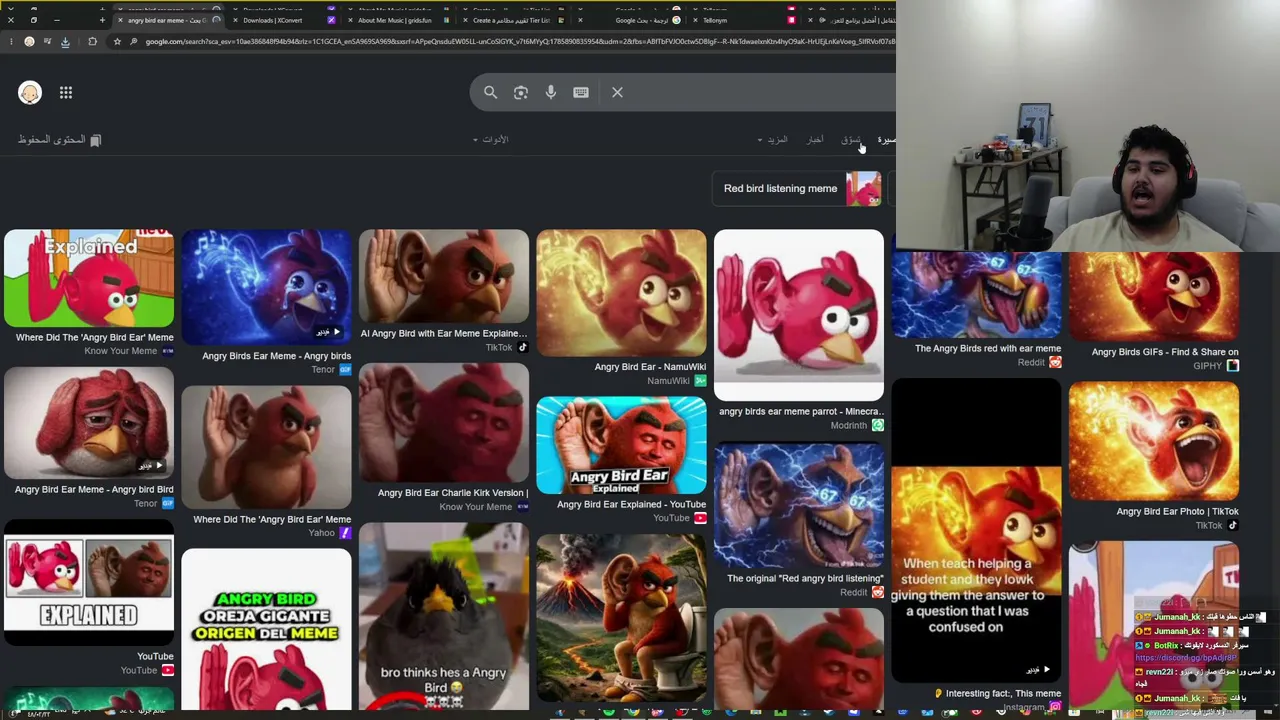Open the 'angry birds ear meme parrot' image
This screenshot has width=1280, height=720.
point(799,316)
